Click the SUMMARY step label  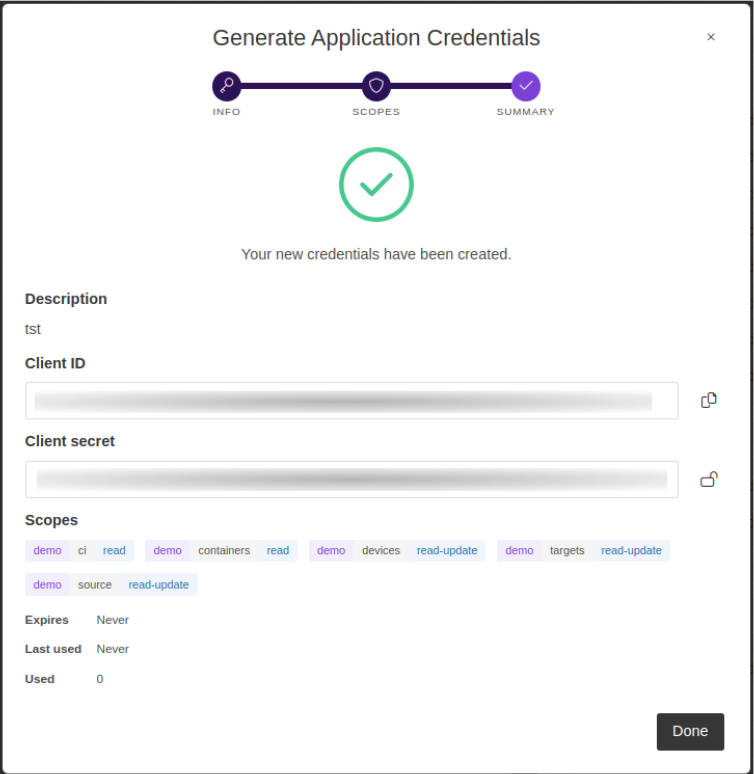526,112
